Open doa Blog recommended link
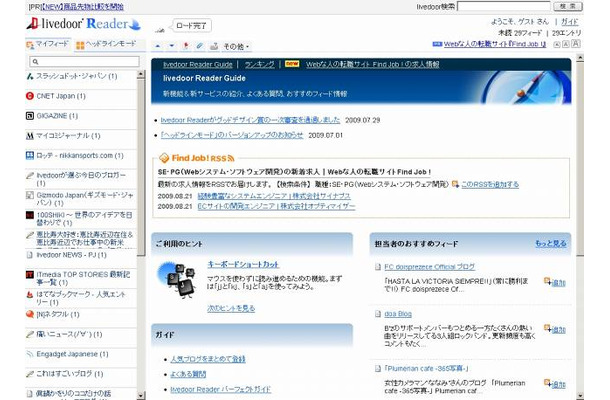The width and height of the screenshot is (610, 400). pyautogui.click(x=398, y=314)
